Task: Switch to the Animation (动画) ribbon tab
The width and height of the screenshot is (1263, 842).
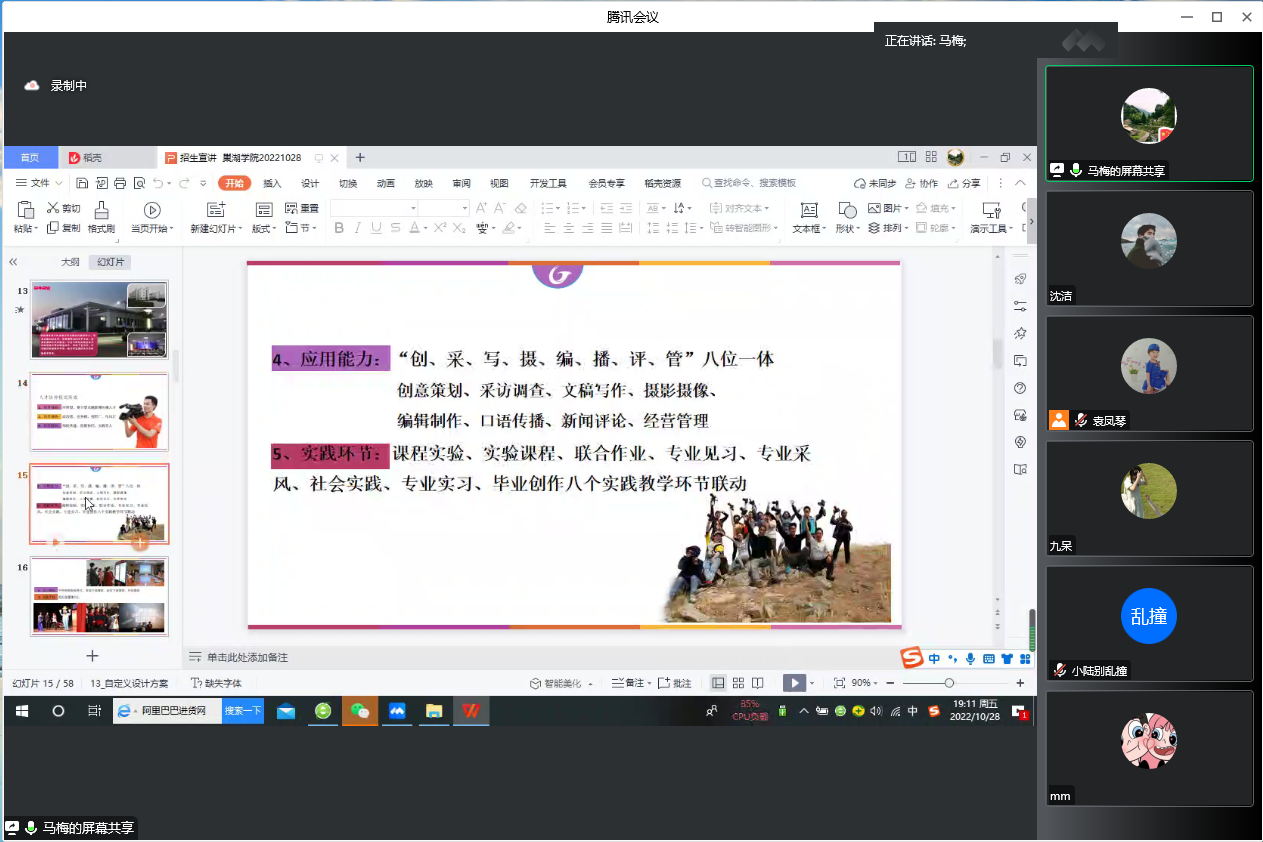Action: 386,183
